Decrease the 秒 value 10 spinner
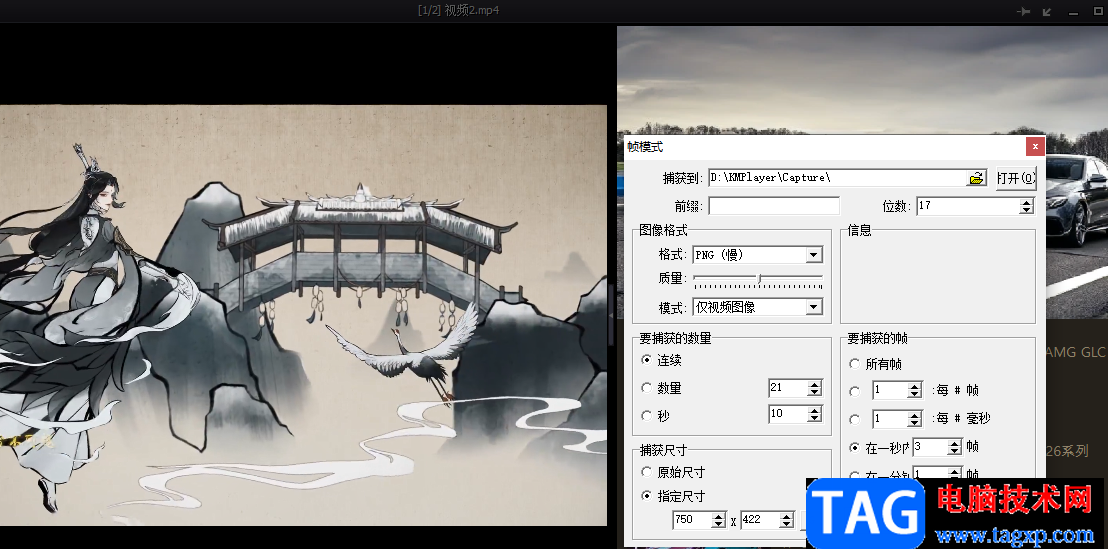The height and width of the screenshot is (549, 1108). coord(814,418)
